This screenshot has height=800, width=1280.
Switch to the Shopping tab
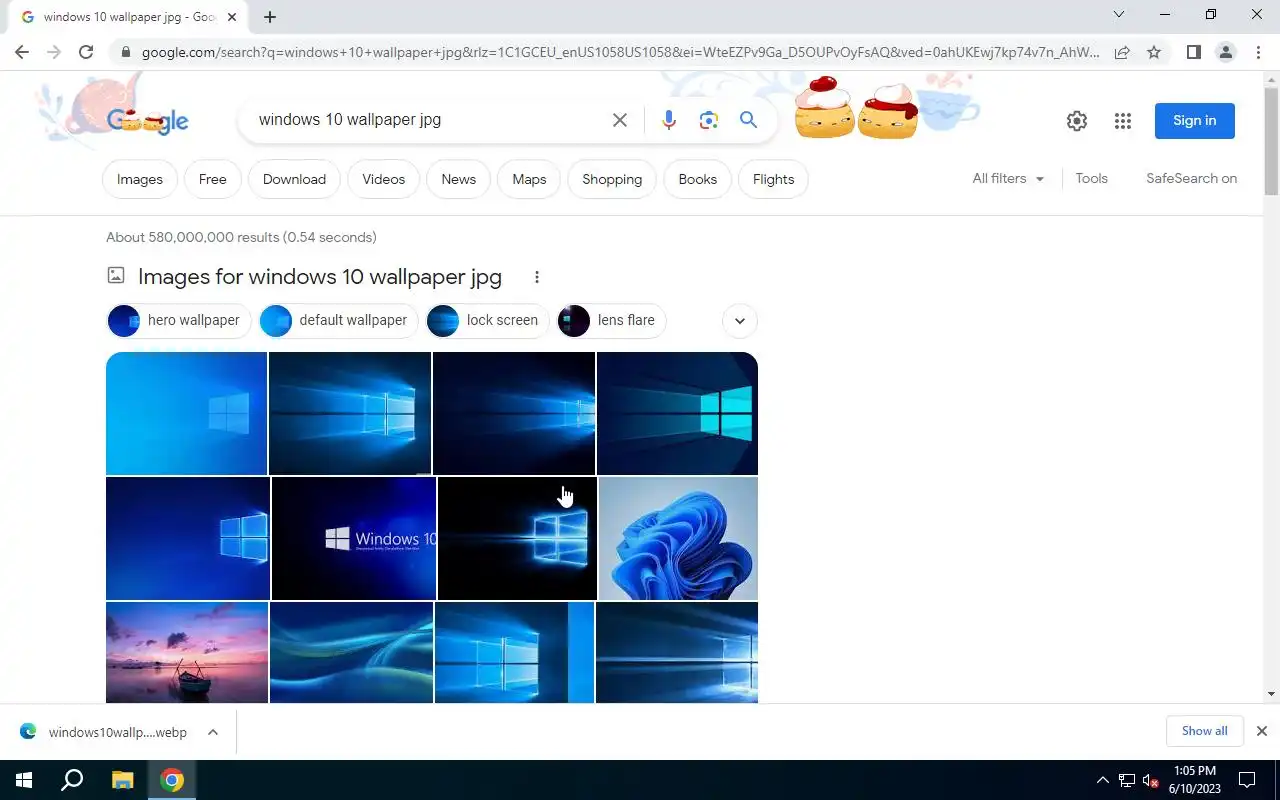[x=612, y=179]
